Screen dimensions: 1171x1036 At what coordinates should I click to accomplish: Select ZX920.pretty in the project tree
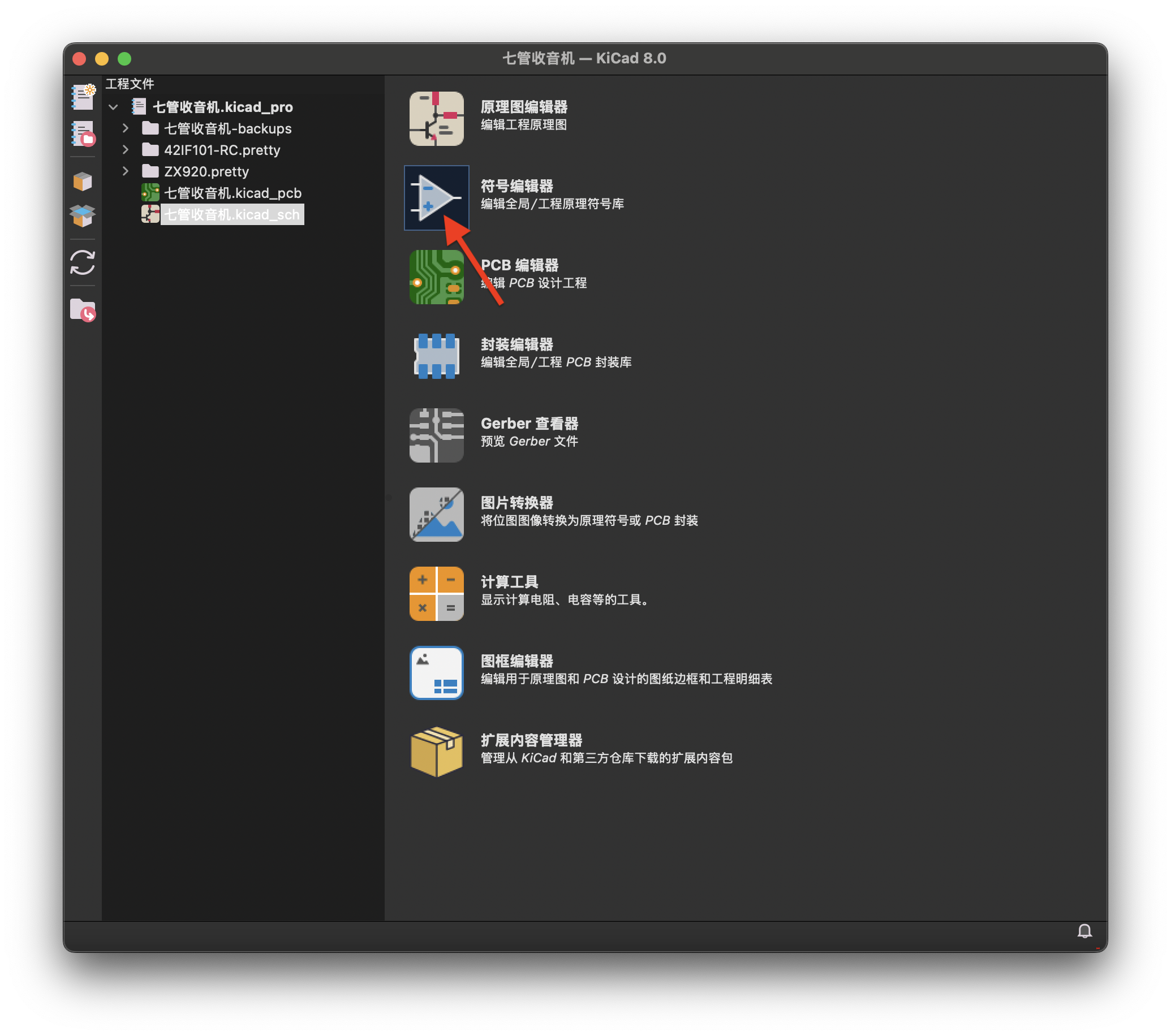click(206, 171)
